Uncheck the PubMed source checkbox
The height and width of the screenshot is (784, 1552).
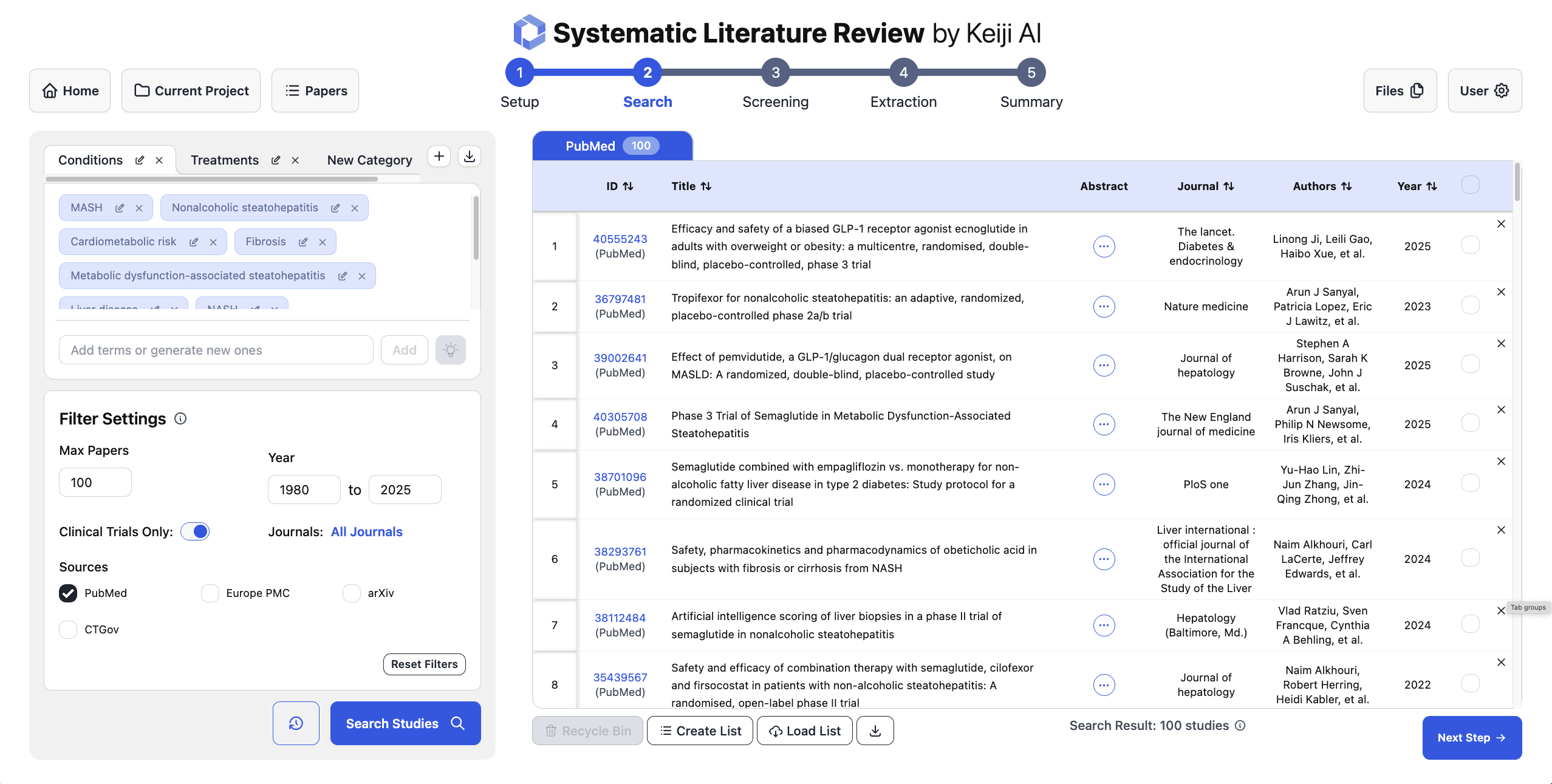[67, 593]
